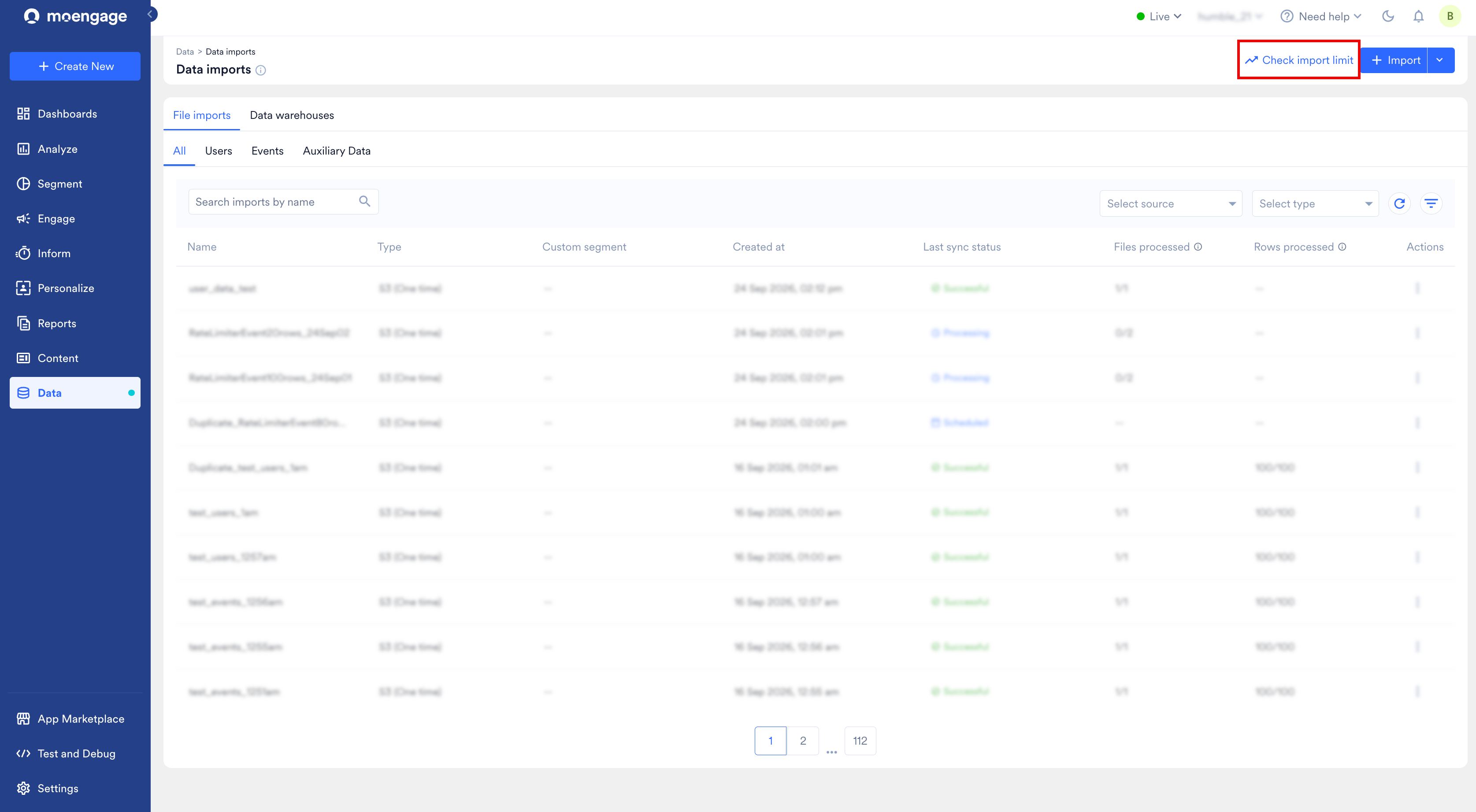Refresh the imports list
This screenshot has height=812, width=1476.
point(1399,203)
